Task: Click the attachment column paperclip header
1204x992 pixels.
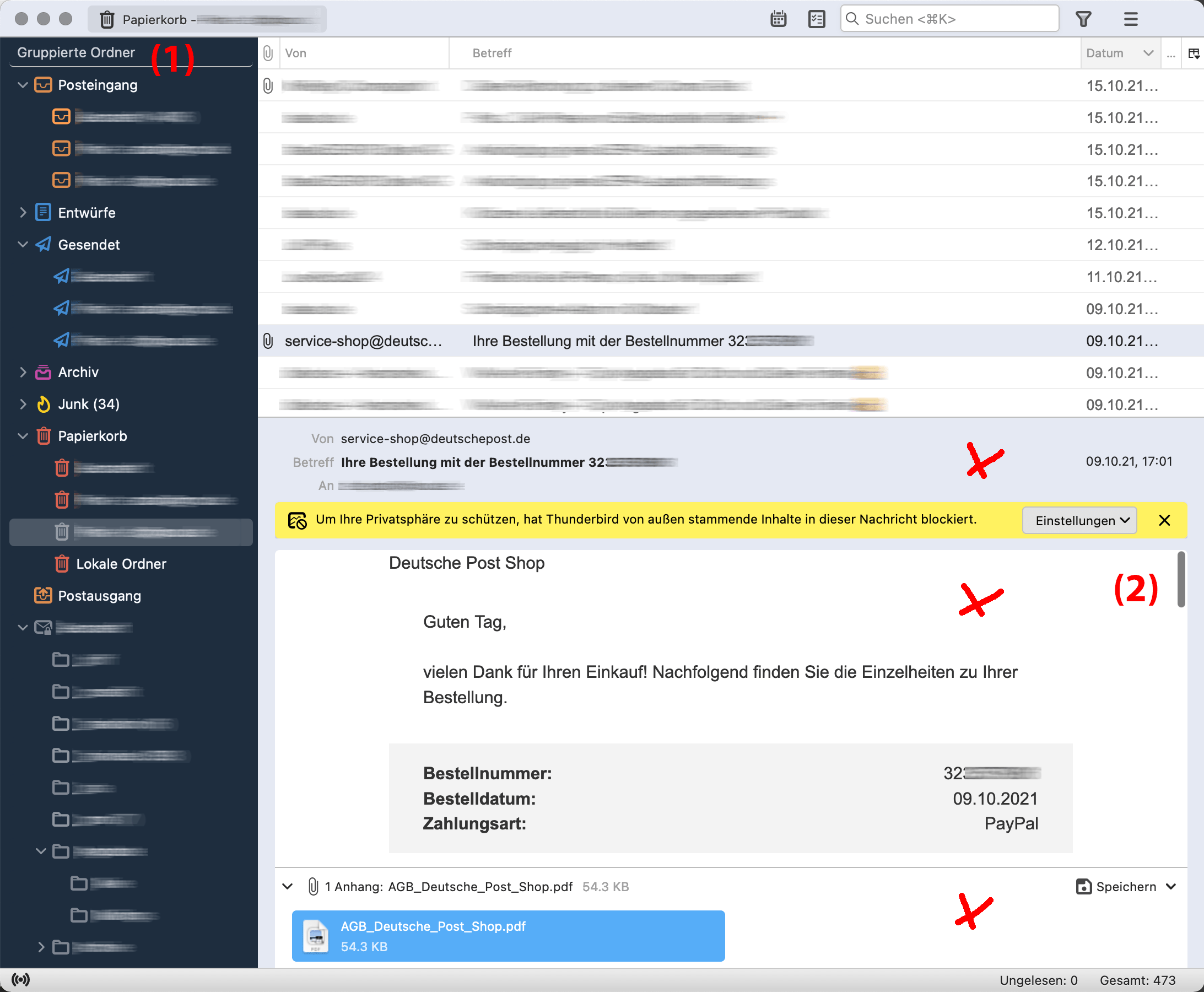Action: [x=268, y=53]
